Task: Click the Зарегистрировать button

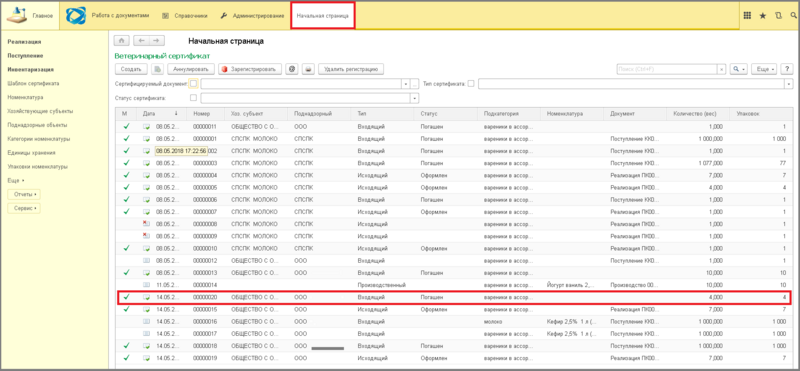Action: (249, 69)
